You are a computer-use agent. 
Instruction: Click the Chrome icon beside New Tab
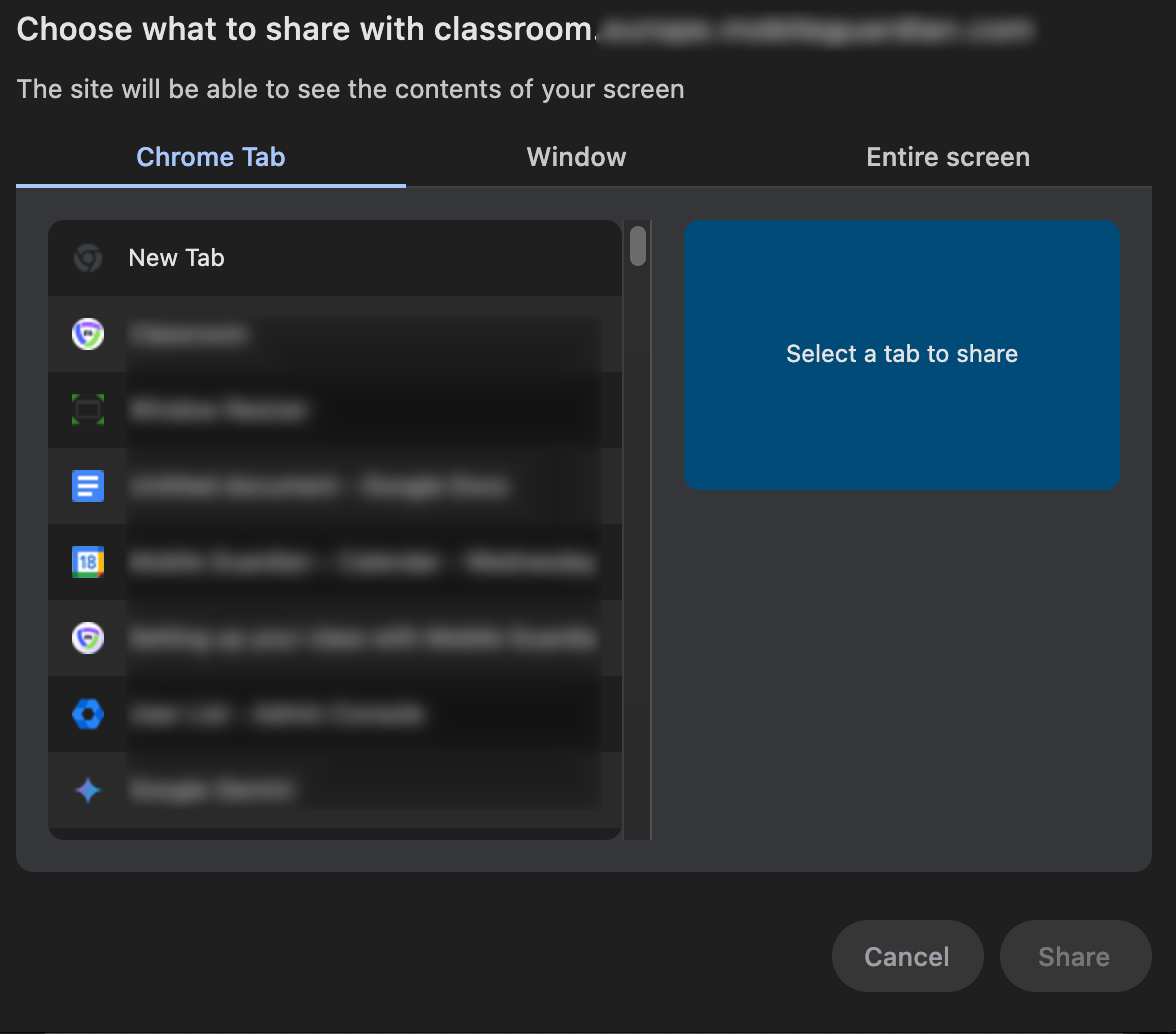[88, 258]
